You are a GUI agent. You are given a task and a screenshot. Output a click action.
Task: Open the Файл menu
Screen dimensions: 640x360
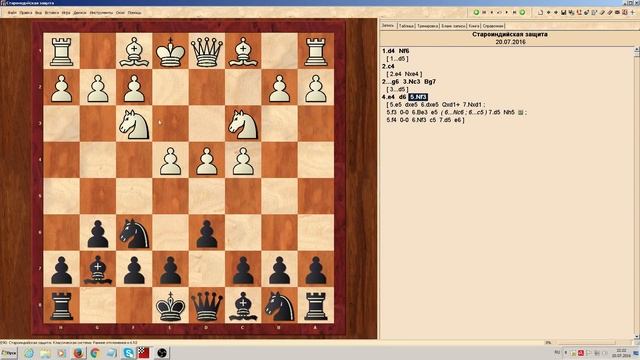coord(12,13)
